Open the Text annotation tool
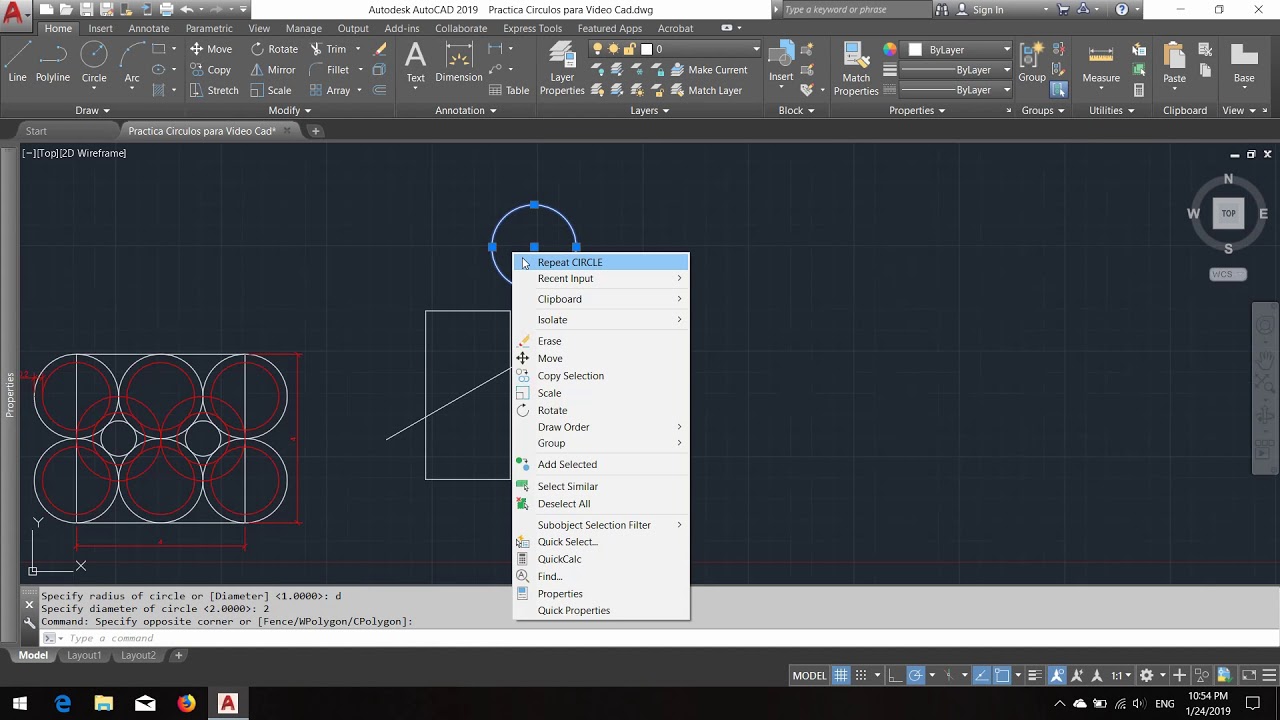The image size is (1280, 720). [415, 62]
